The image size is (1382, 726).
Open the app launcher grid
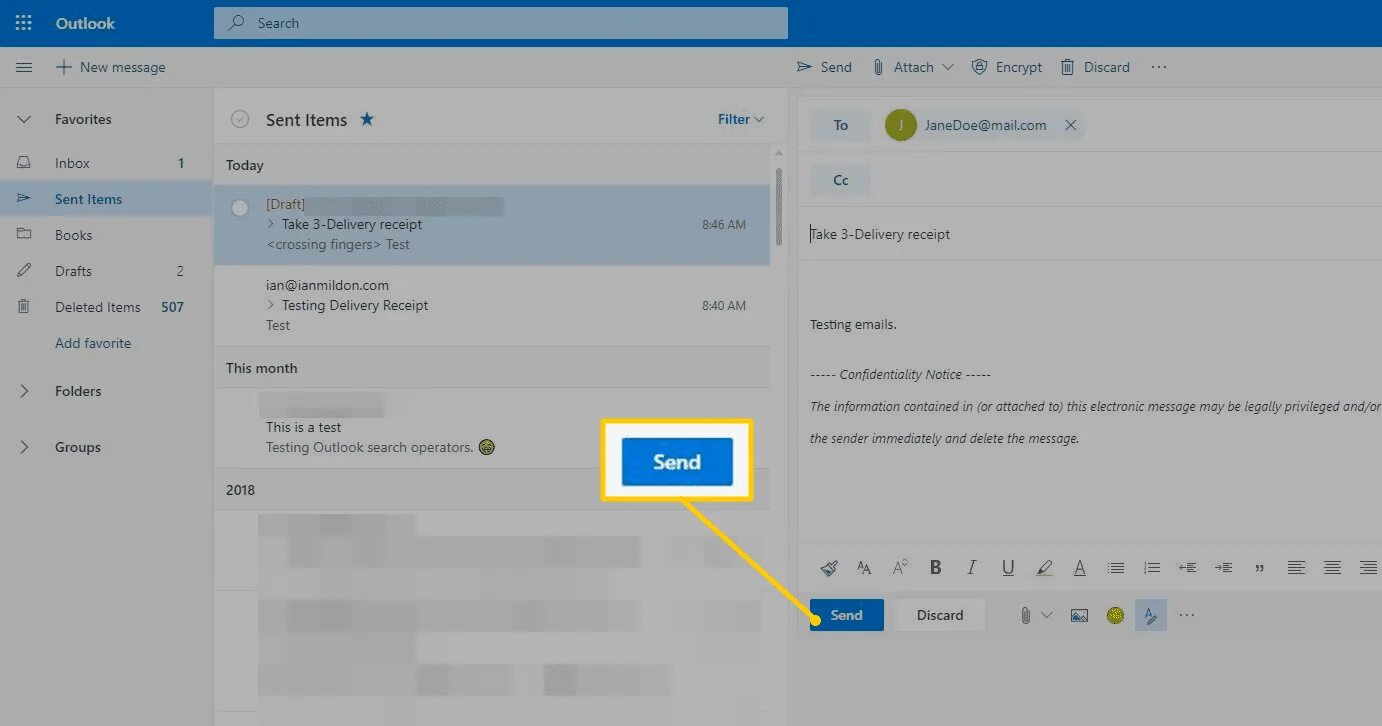coord(24,23)
